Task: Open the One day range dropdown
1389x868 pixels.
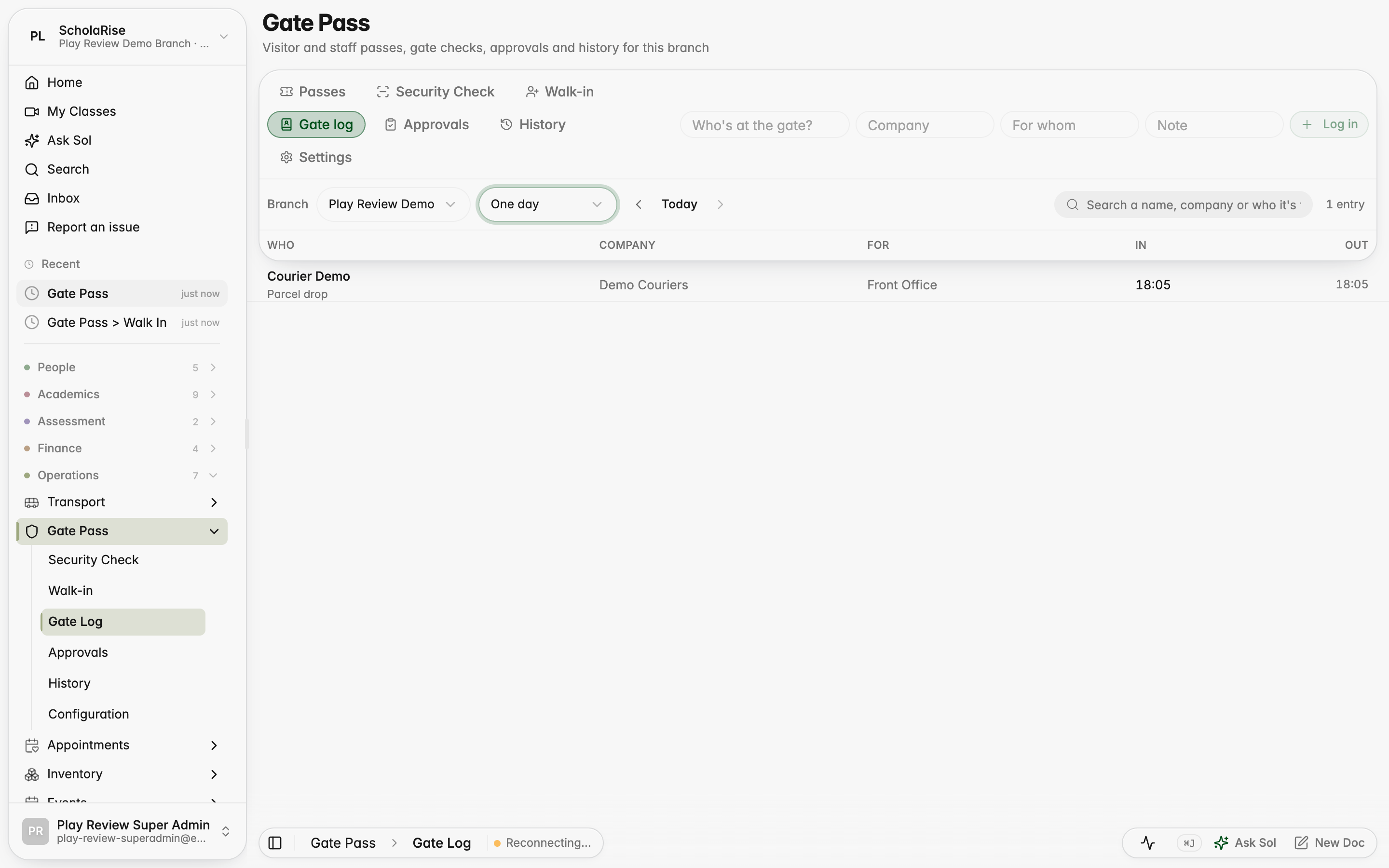Action: pyautogui.click(x=547, y=204)
